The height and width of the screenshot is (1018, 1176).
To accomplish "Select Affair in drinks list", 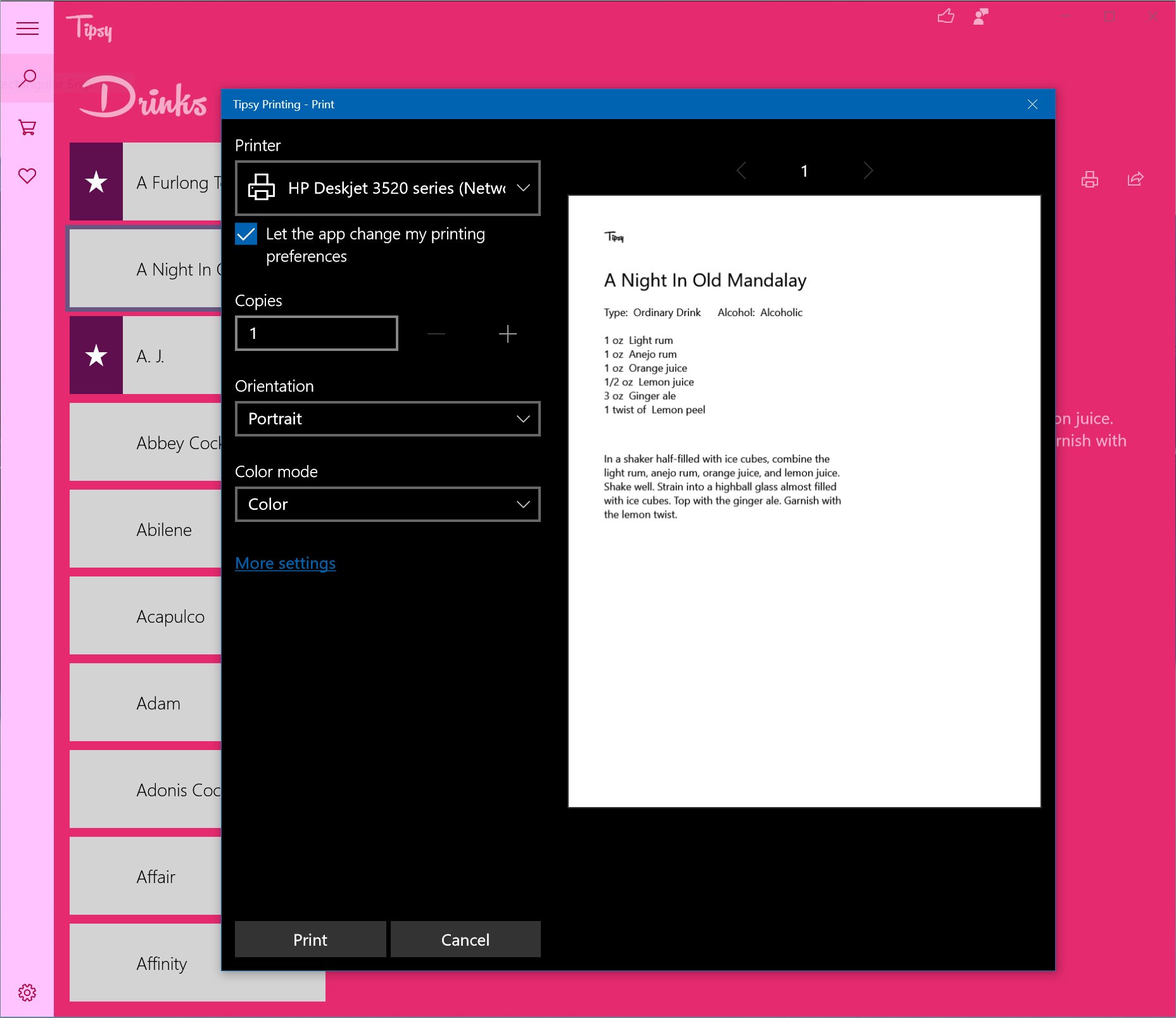I will [146, 876].
